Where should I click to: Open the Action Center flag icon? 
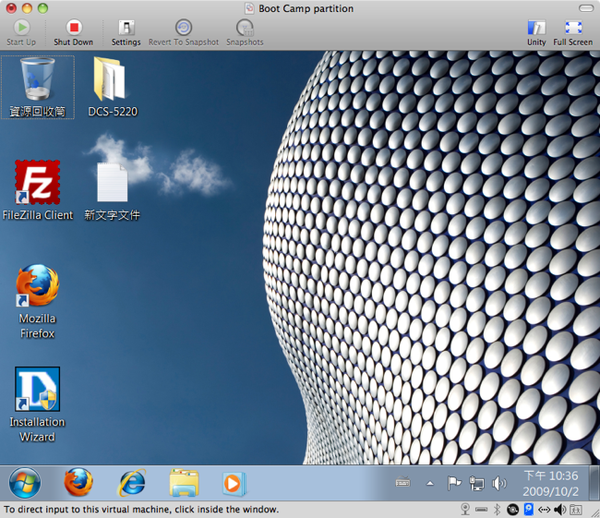tap(453, 483)
